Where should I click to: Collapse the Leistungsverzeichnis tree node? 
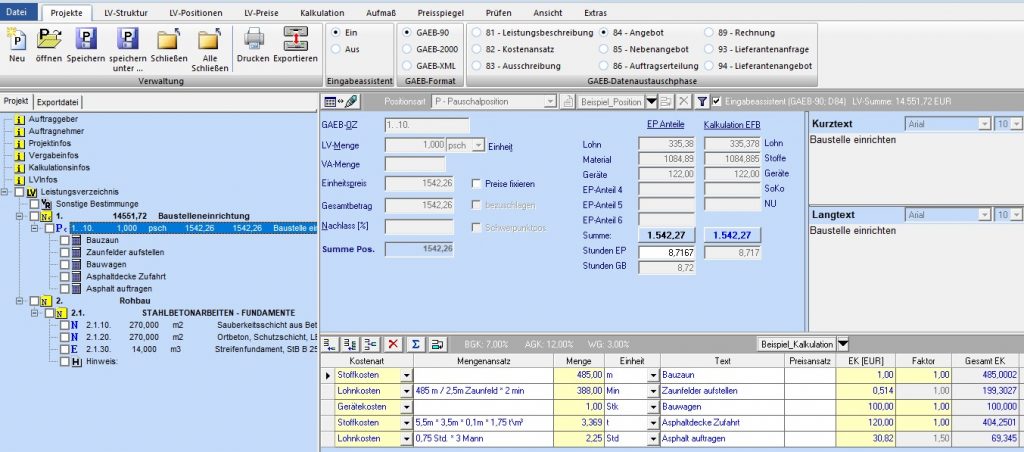[x=7, y=192]
